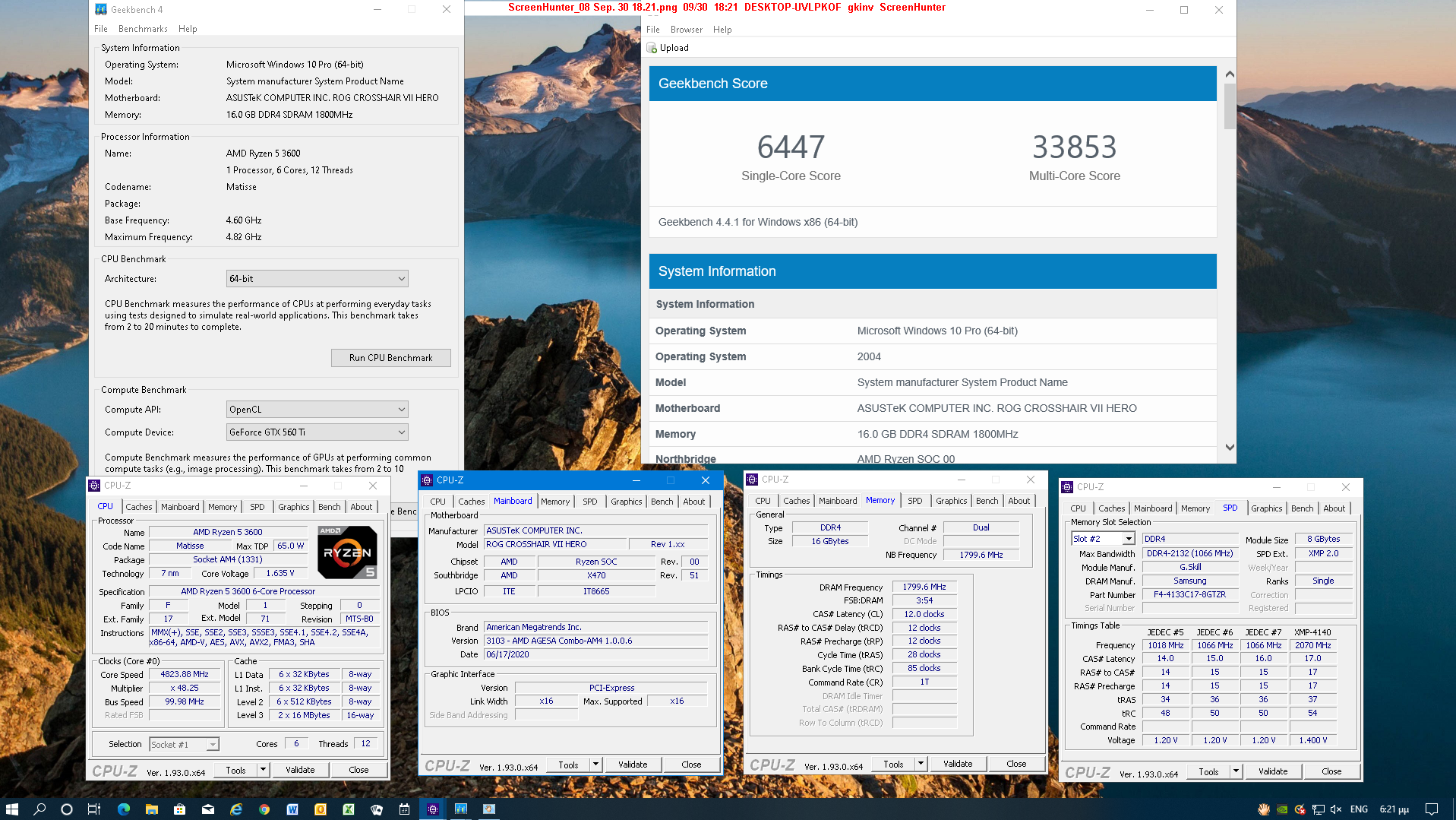Click the Core Speed 4823.88 MHz field
1456x820 pixels.
(x=185, y=675)
